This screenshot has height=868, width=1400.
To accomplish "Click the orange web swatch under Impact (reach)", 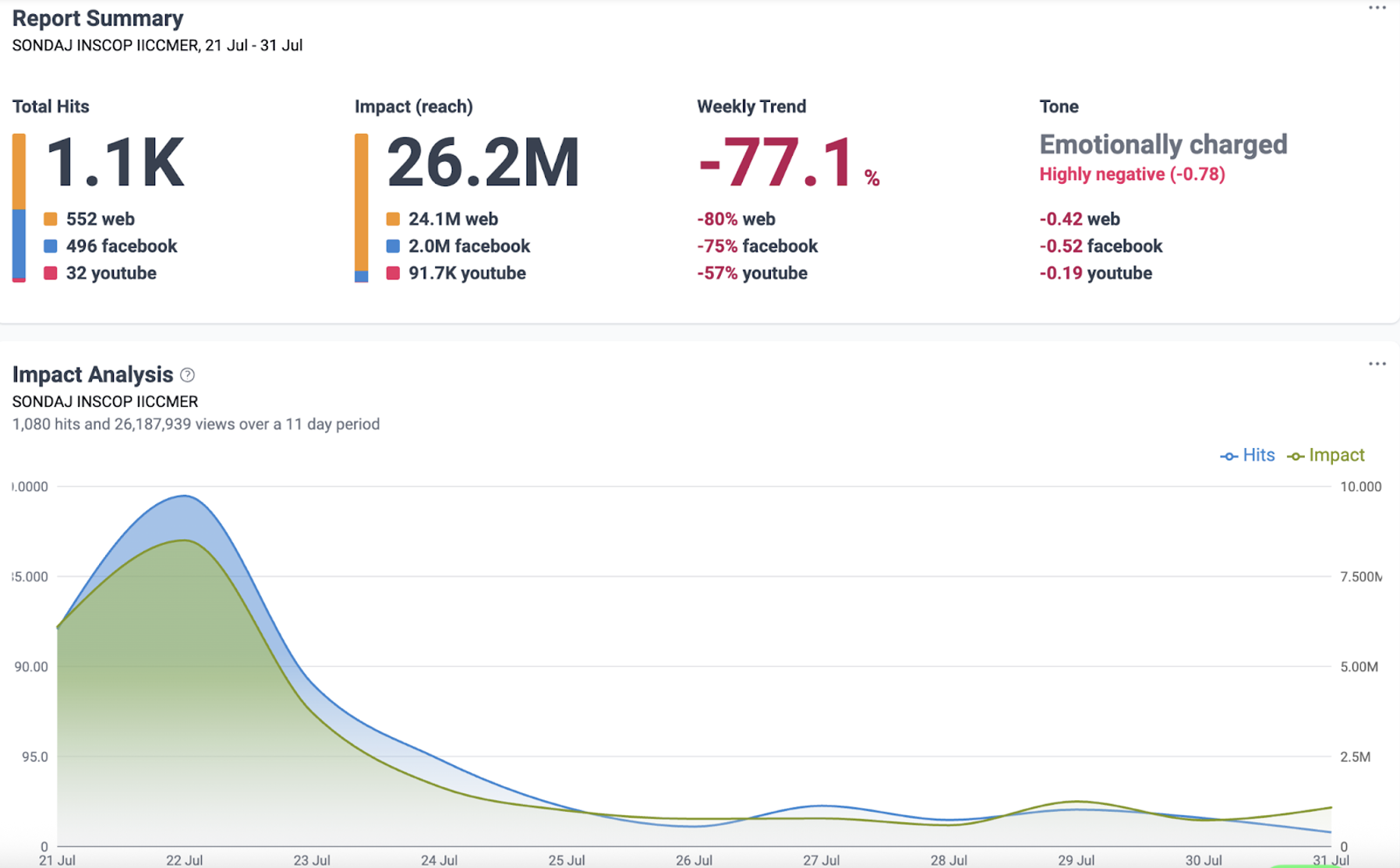I will (393, 219).
